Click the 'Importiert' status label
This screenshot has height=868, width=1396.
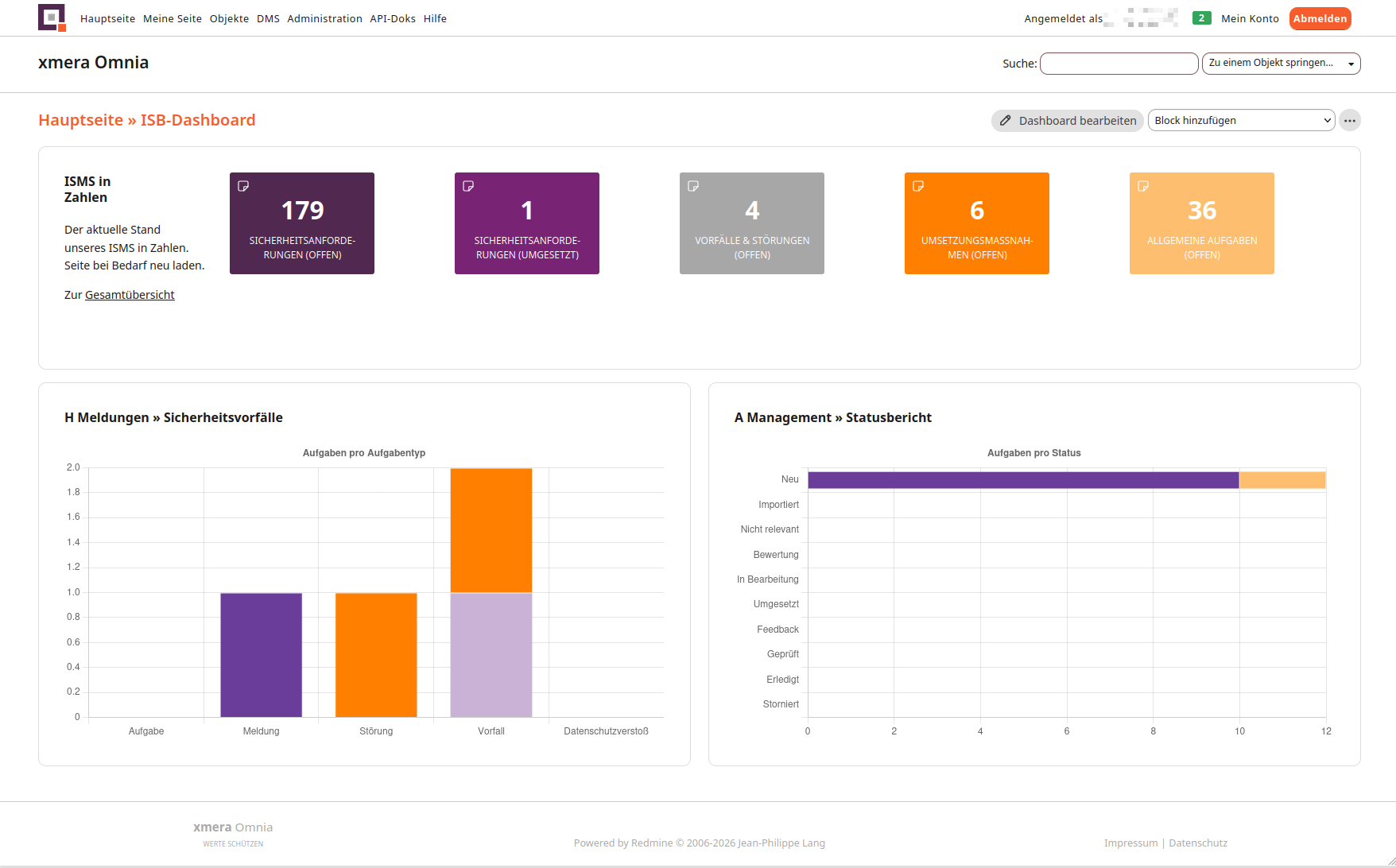coord(778,505)
